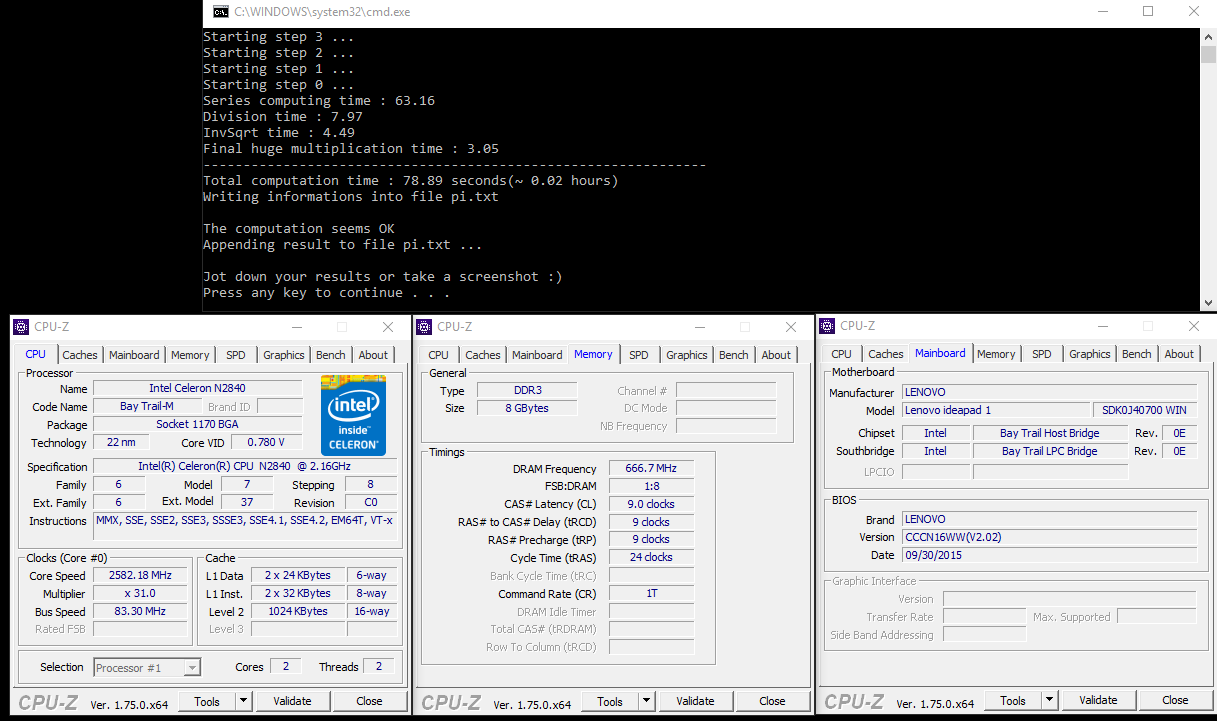Screen dimensions: 1217x721
Task: Click Close button in left CPU-Z window
Action: (369, 701)
